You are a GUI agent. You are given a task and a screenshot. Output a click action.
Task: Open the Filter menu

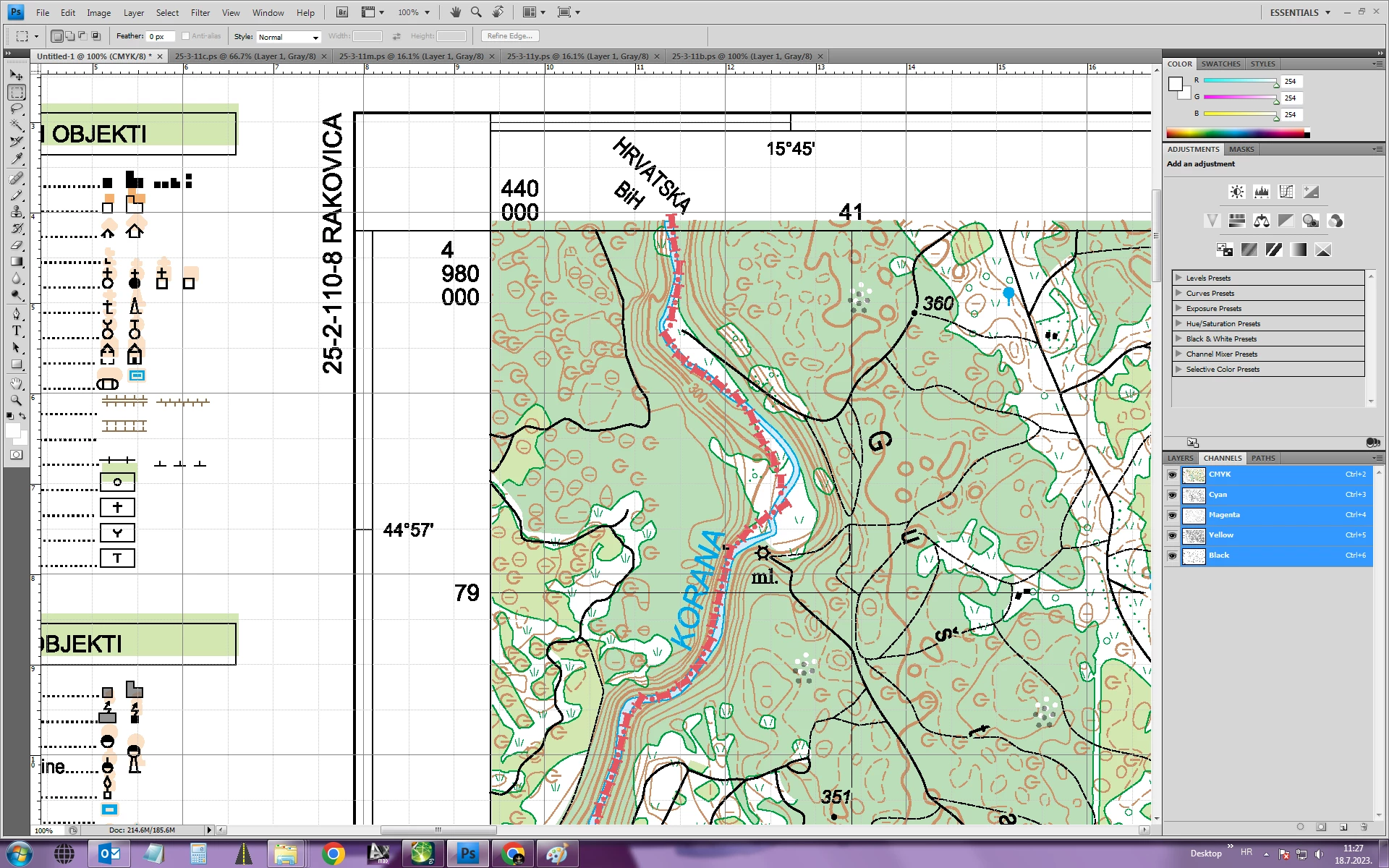[200, 12]
